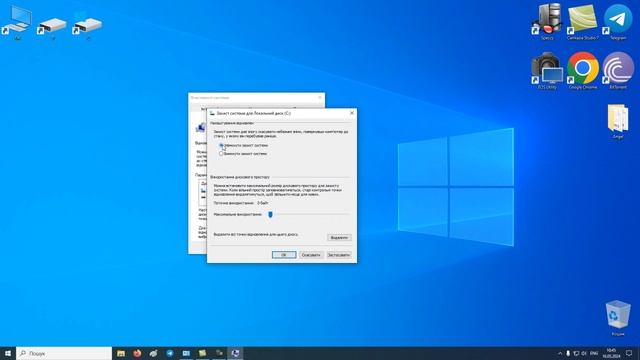Click the active System Properties taskbar button

pos(235,353)
